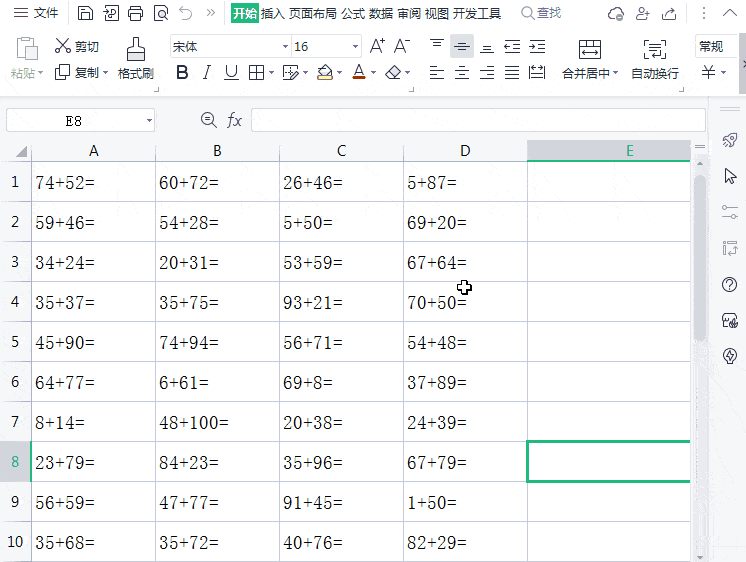Switch to the Developer Tools (开发工具) tab
This screenshot has width=746, height=562.
click(477, 13)
